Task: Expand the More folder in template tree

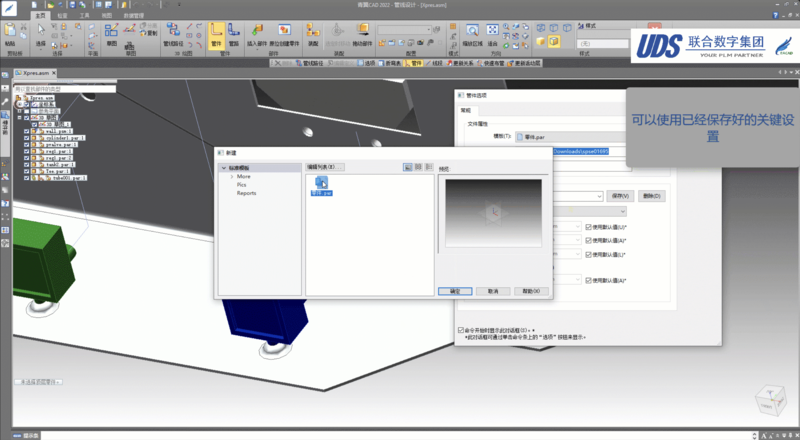Action: [x=232, y=176]
